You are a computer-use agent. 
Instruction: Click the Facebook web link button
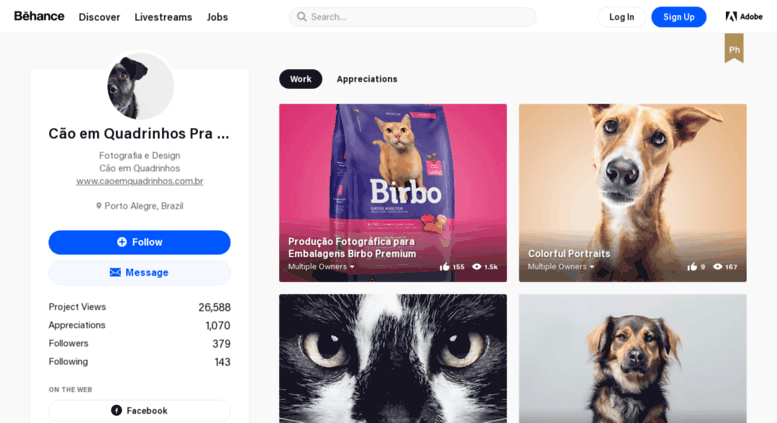click(x=139, y=411)
